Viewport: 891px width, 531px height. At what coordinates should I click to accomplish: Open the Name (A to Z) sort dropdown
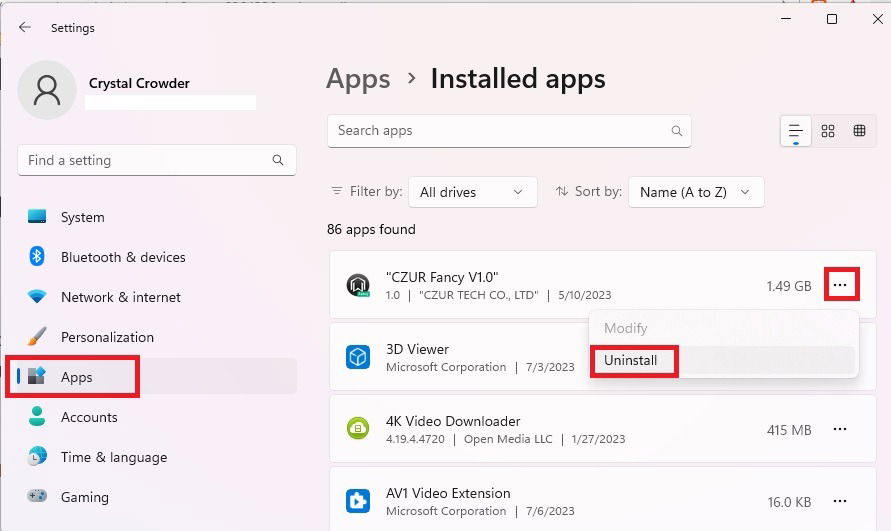[x=696, y=192]
